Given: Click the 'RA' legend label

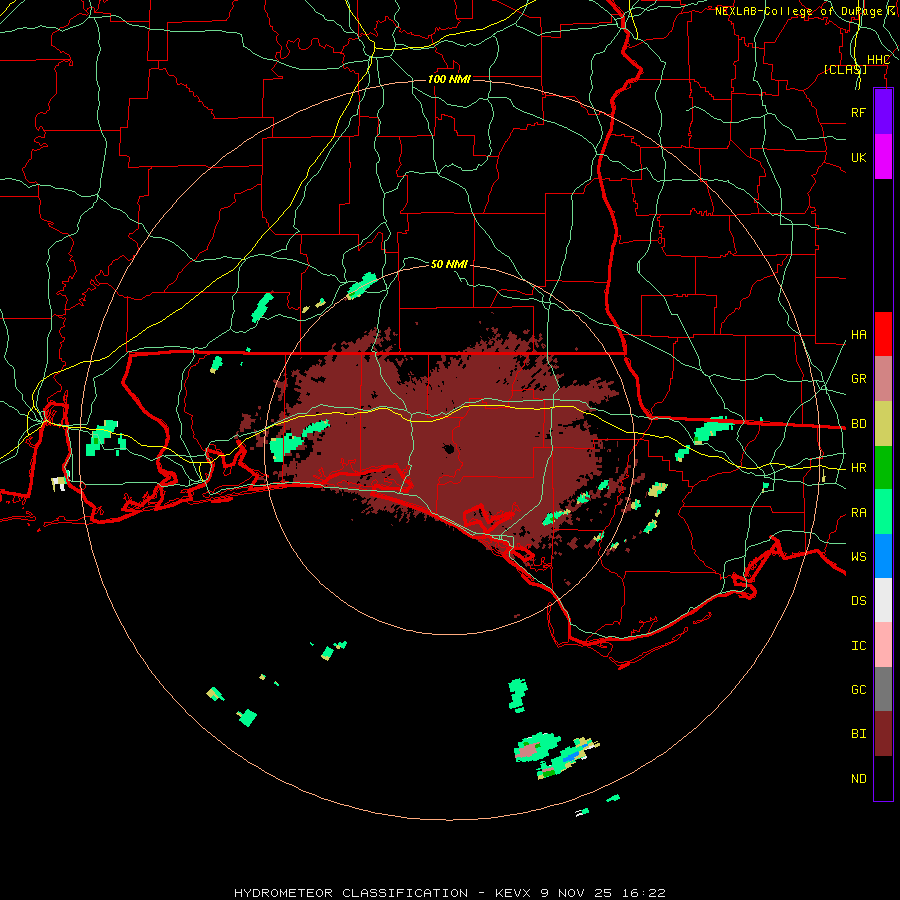Looking at the screenshot, I should [858, 513].
